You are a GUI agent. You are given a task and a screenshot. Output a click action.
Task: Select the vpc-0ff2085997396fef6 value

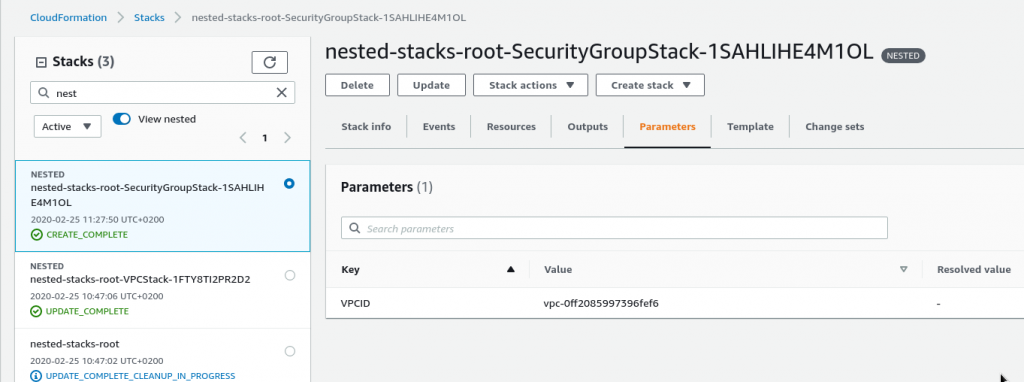pyautogui.click(x=601, y=304)
